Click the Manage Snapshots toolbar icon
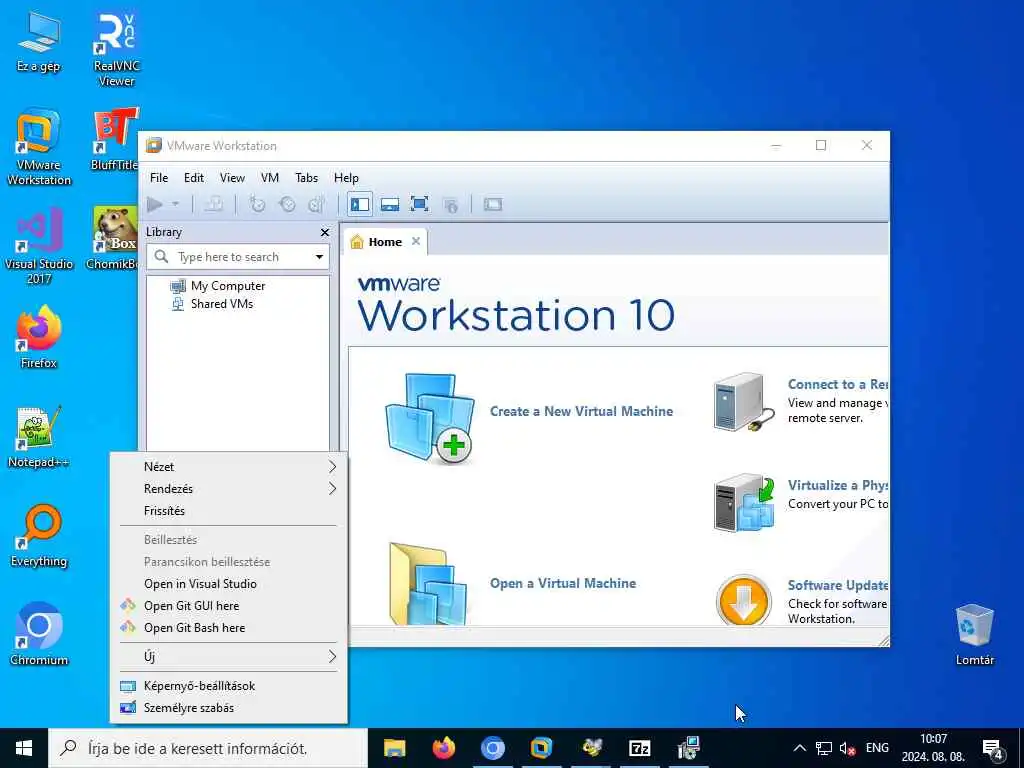Image resolution: width=1024 pixels, height=768 pixels. 317,204
